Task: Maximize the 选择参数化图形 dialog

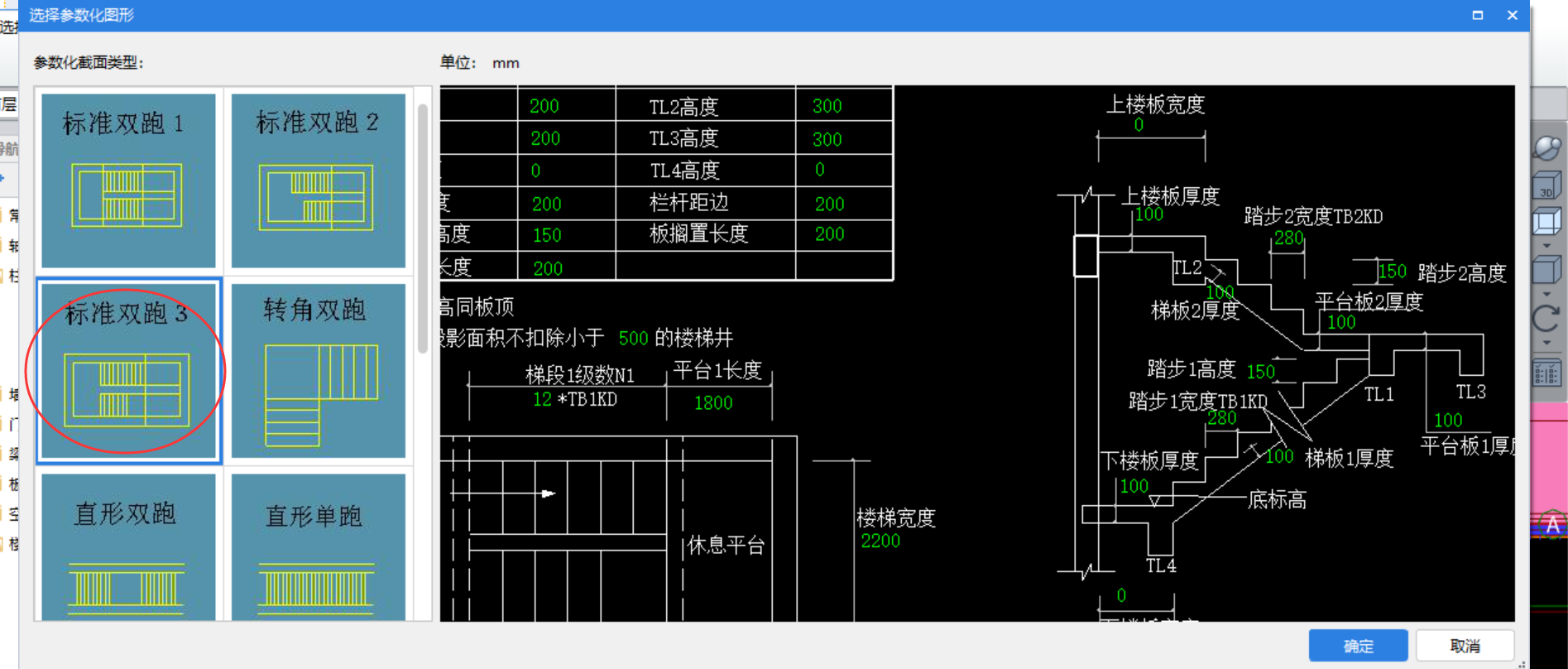Action: 1478,15
